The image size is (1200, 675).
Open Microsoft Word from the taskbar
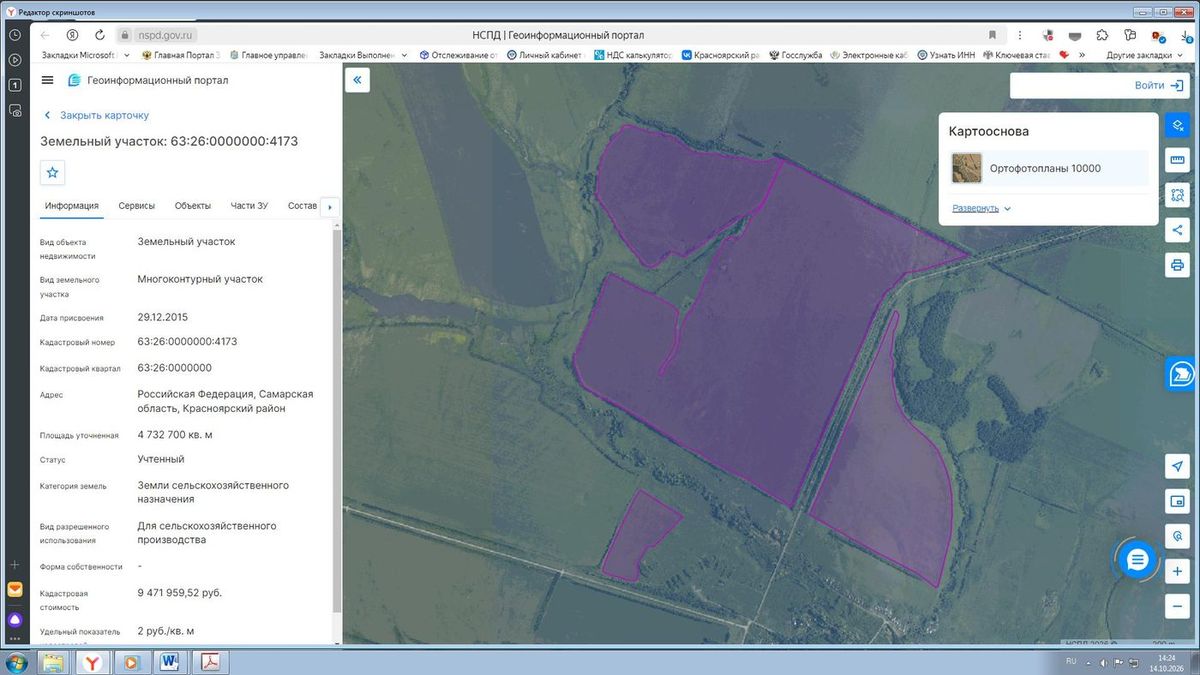(169, 662)
